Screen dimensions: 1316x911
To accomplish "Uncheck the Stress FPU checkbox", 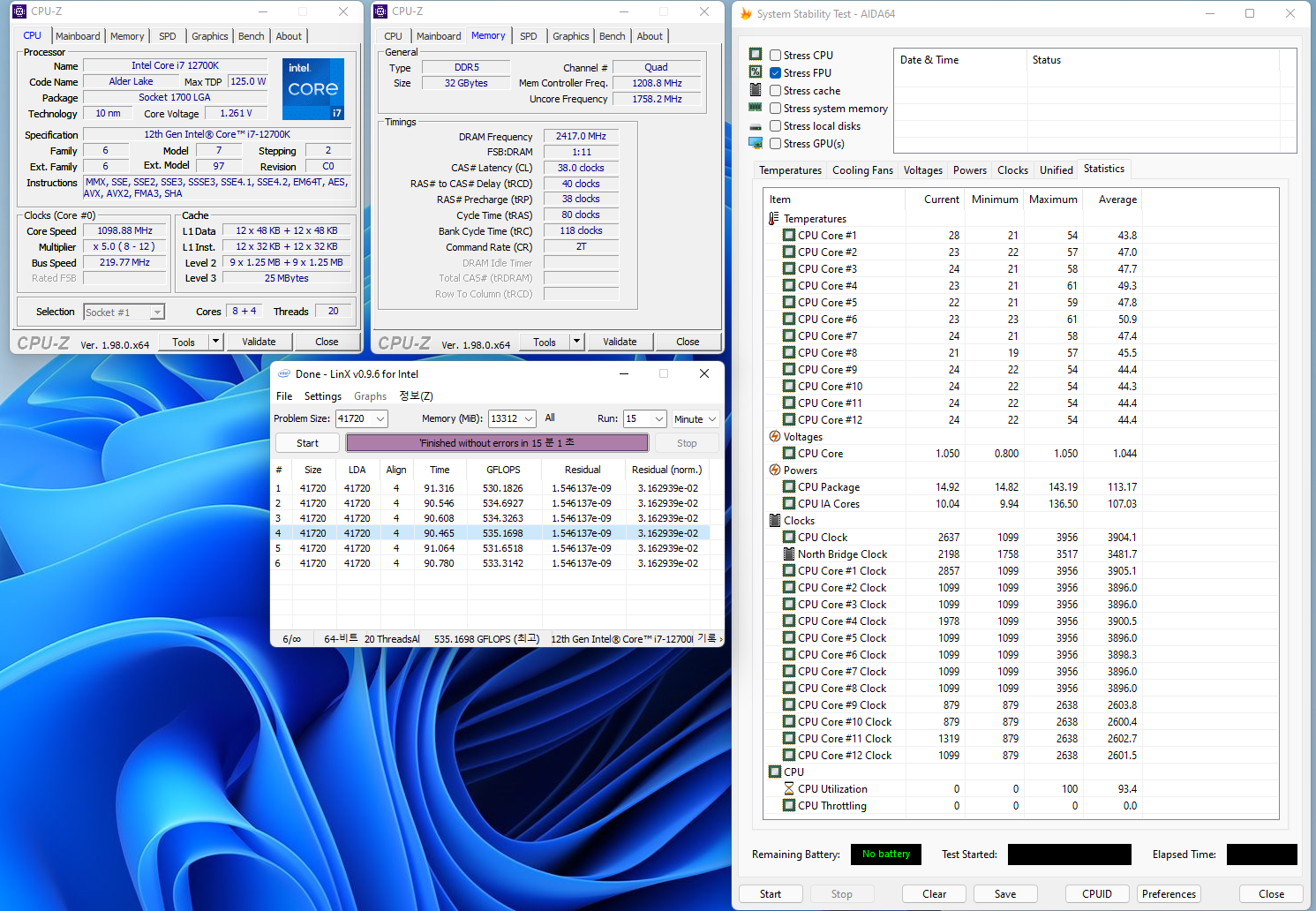I will tap(775, 73).
